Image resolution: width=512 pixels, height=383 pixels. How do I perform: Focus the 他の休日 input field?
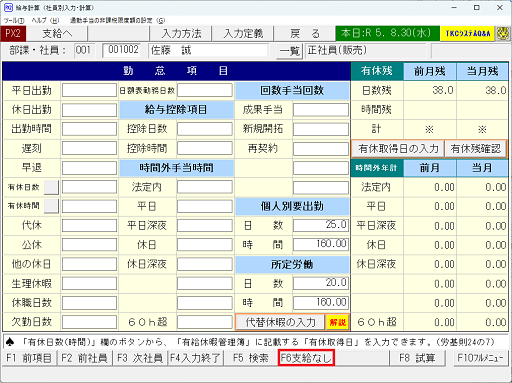click(x=89, y=264)
